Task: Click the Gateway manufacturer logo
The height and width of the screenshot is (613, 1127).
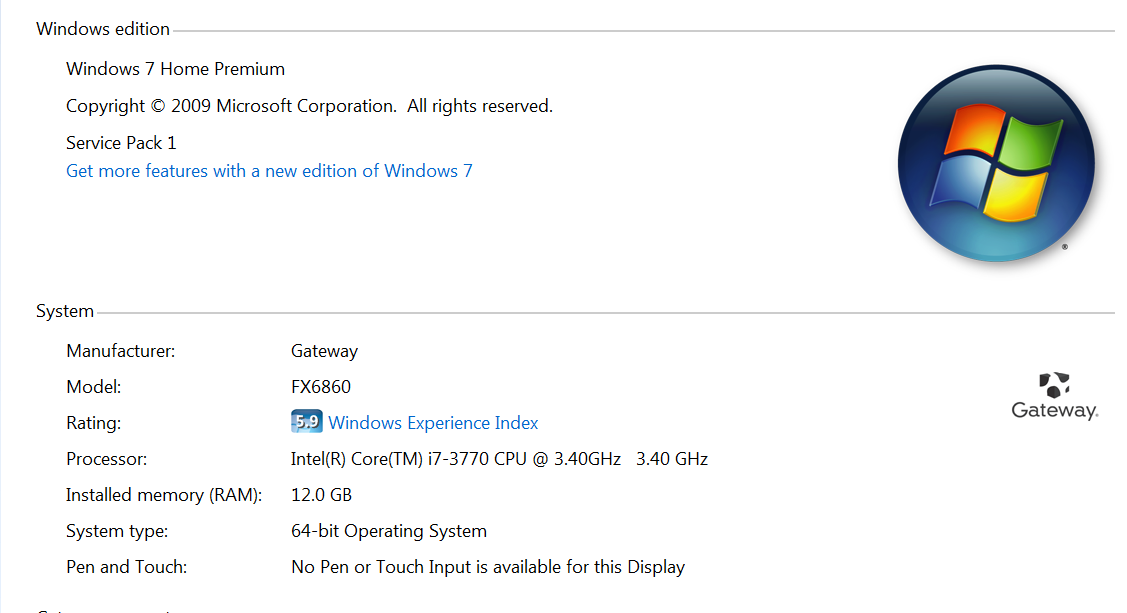Action: (1054, 396)
